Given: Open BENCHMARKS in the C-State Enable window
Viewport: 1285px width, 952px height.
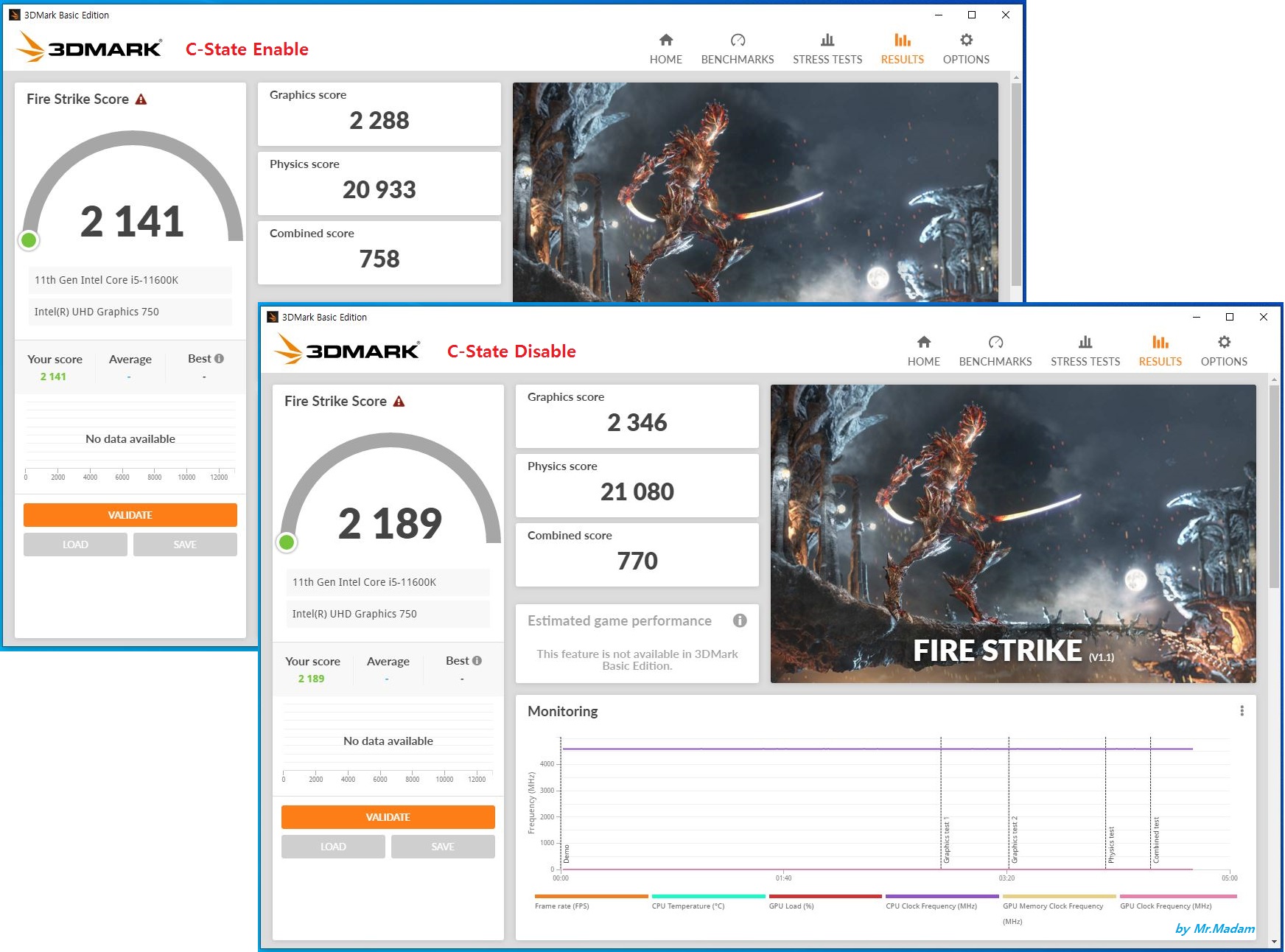Looking at the screenshot, I should pos(737,49).
